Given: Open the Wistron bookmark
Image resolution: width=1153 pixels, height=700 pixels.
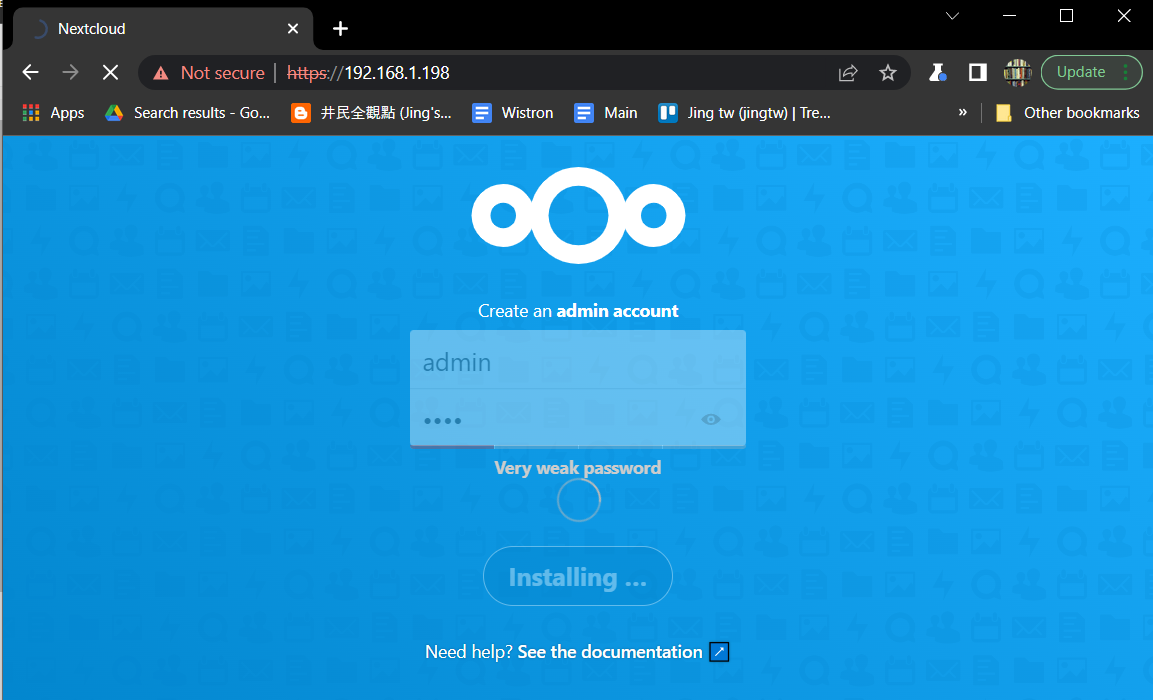Looking at the screenshot, I should pos(513,112).
